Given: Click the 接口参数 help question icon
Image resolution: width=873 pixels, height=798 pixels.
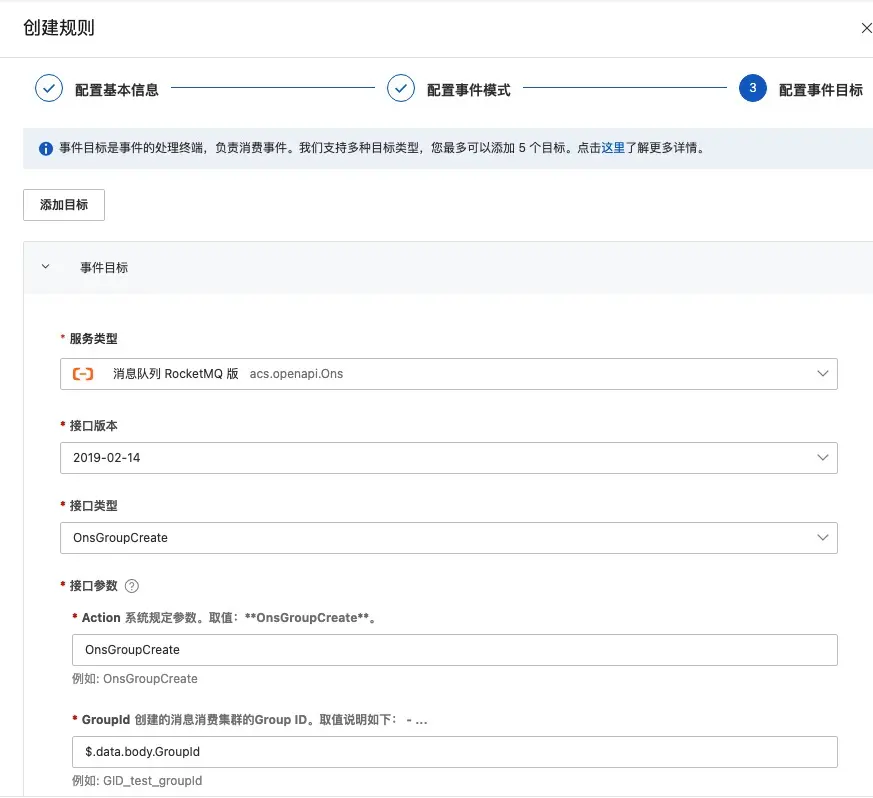Looking at the screenshot, I should [x=132, y=586].
